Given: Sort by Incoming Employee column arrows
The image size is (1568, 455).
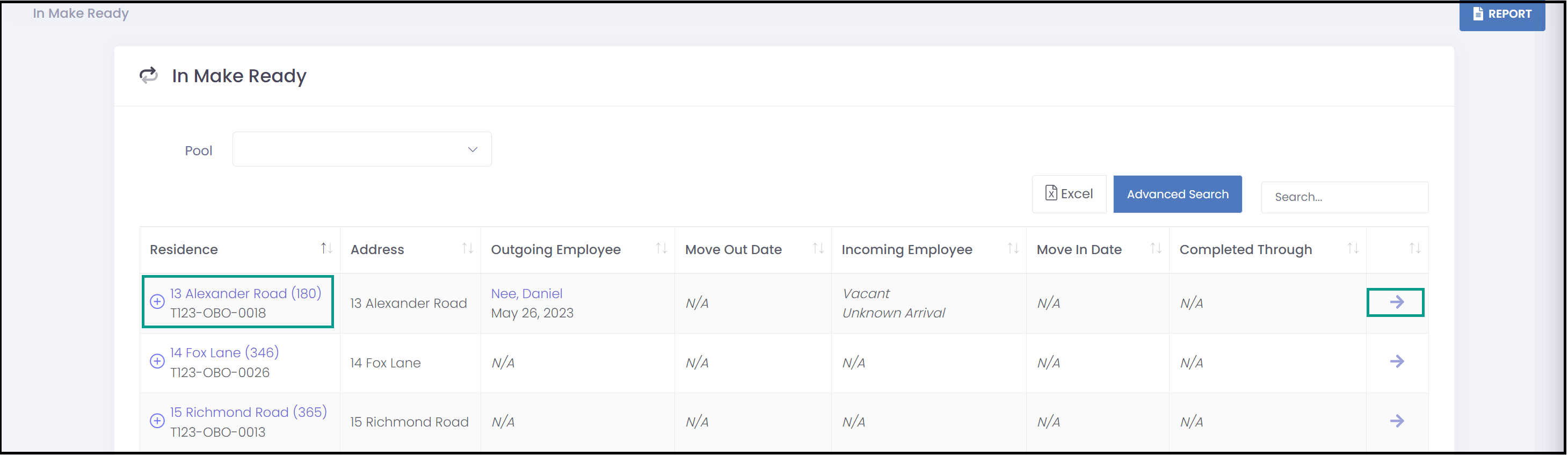Looking at the screenshot, I should [x=1013, y=249].
